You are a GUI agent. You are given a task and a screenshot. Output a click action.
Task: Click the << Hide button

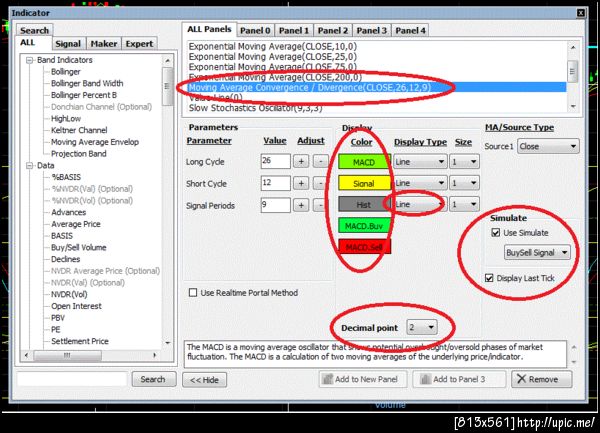(x=204, y=380)
